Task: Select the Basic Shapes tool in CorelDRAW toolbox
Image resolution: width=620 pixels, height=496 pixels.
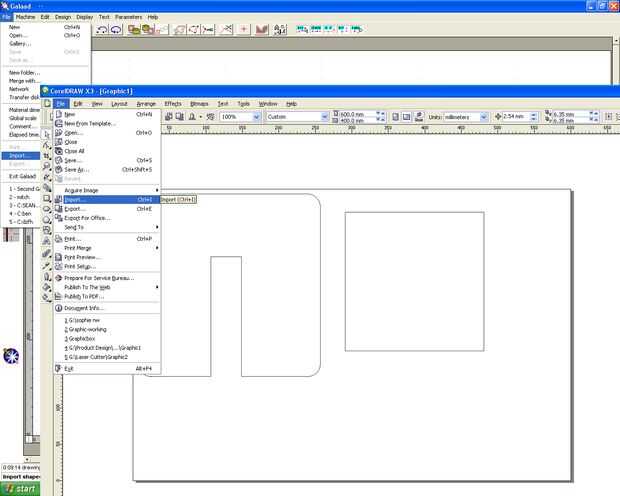Action: pos(47,230)
